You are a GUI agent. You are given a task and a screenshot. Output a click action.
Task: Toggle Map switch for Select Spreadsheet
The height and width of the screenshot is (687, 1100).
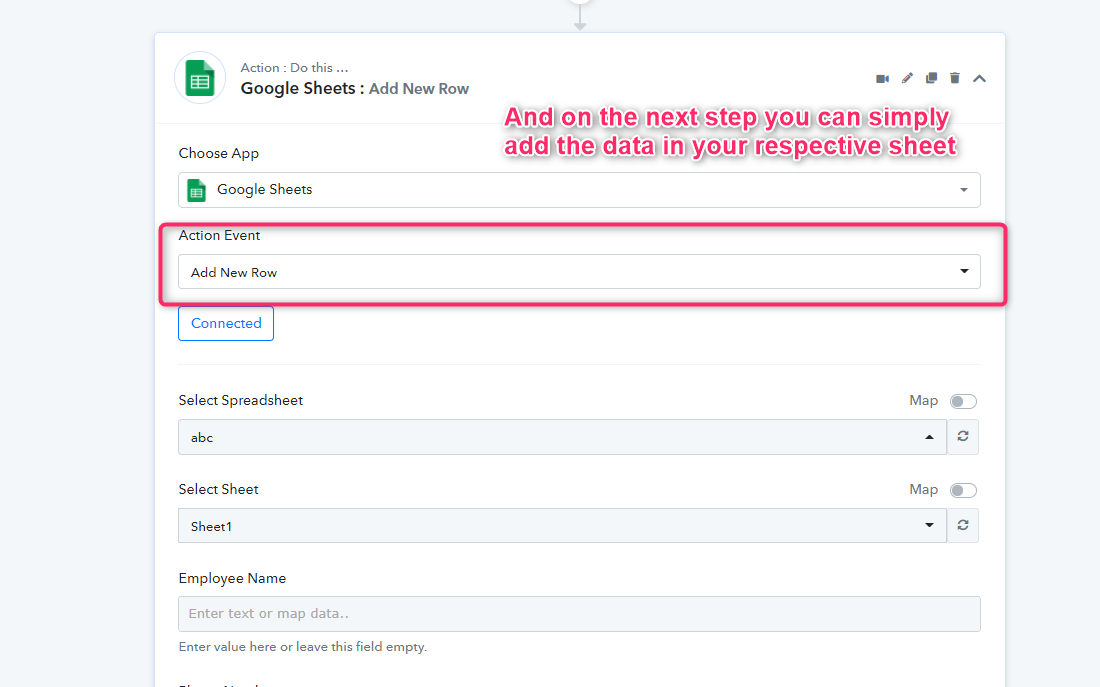[x=963, y=401]
